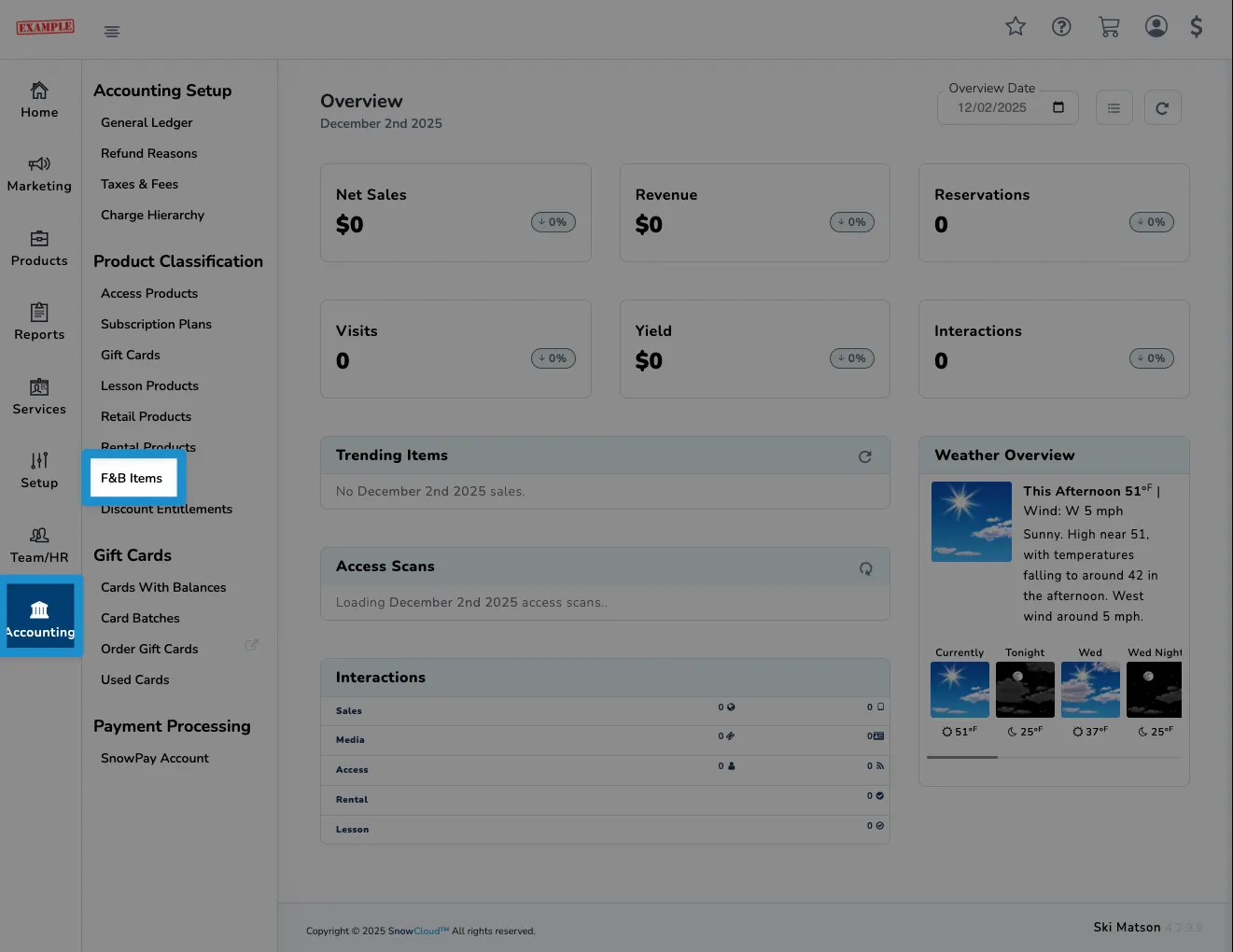Screen dimensions: 1233x952
Task: Open SnowPay Account
Action: click(155, 758)
